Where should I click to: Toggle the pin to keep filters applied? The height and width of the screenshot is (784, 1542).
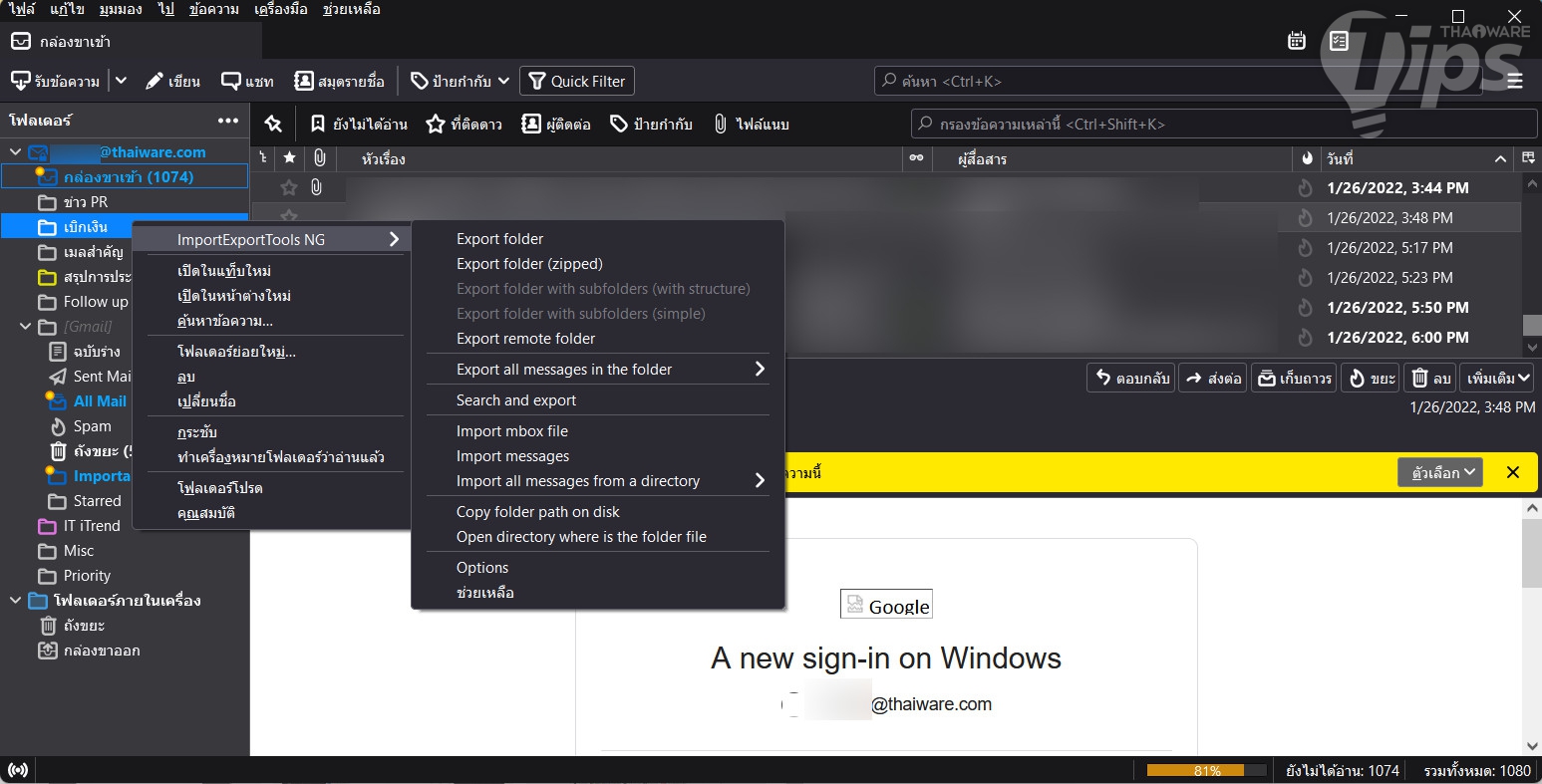[273, 124]
